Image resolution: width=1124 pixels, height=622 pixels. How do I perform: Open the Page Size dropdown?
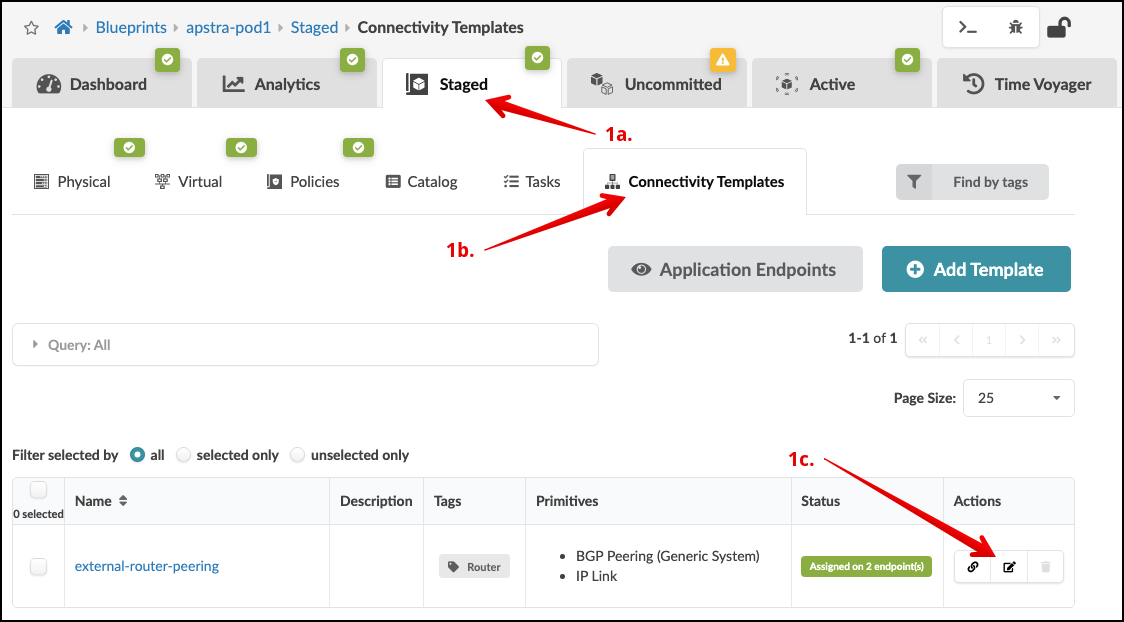coord(1018,398)
